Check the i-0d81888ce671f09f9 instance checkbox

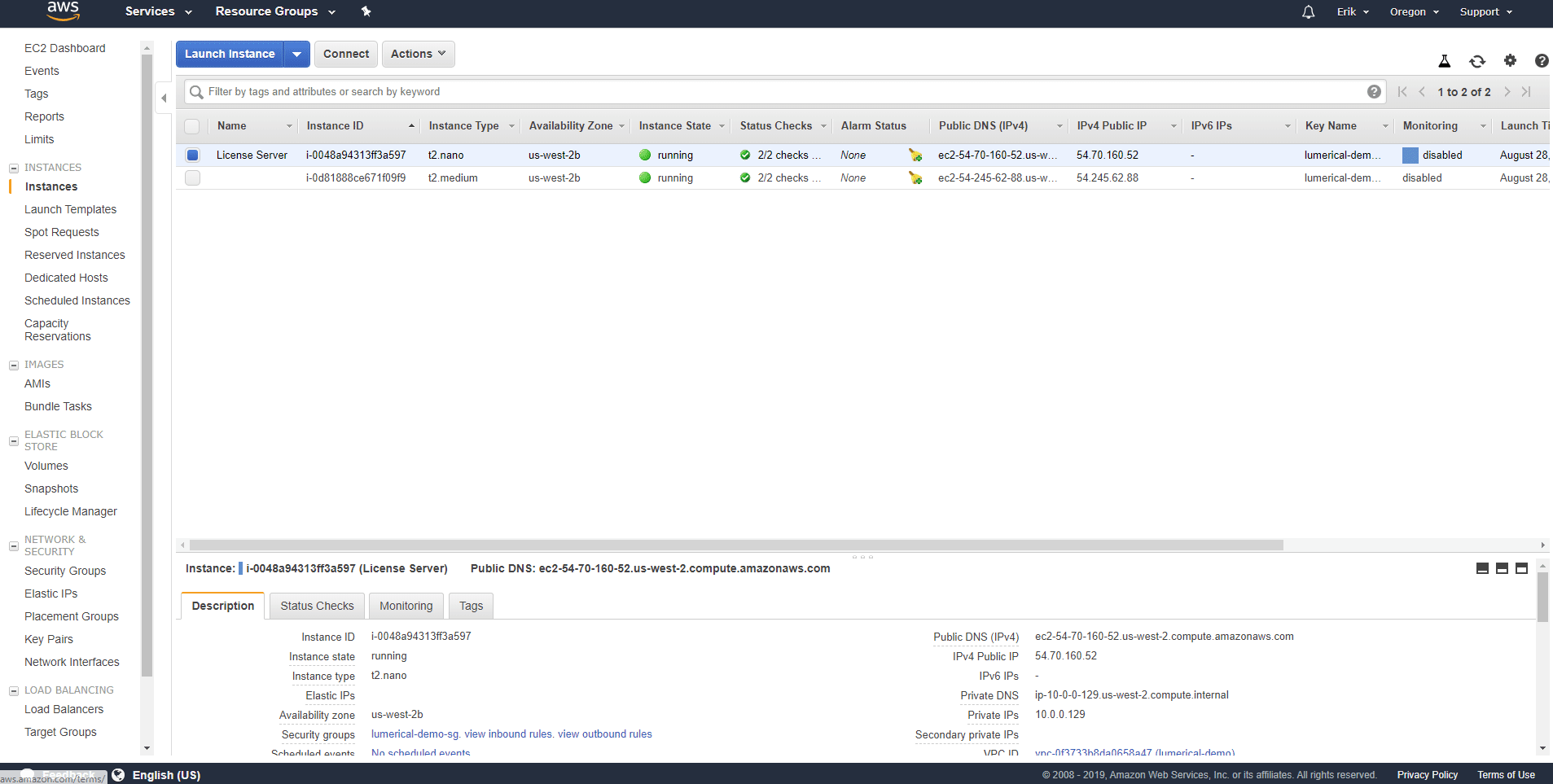point(192,177)
